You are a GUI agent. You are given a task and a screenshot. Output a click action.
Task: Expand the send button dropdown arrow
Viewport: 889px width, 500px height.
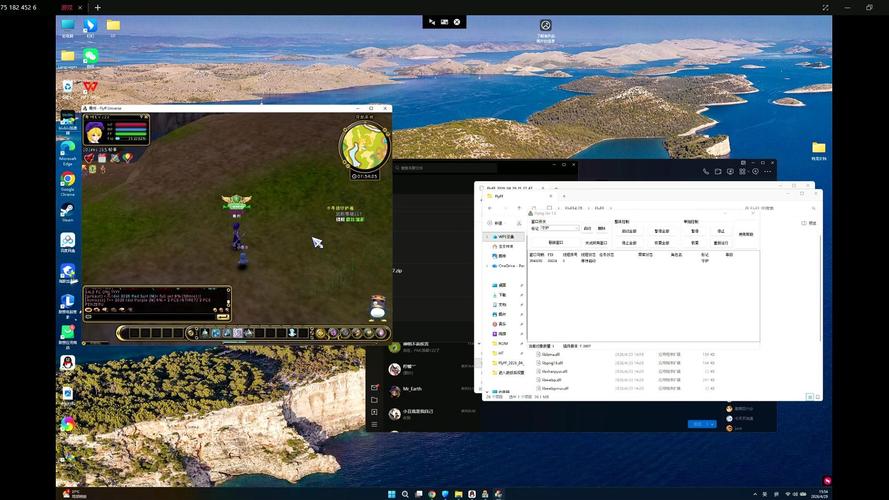pos(711,424)
